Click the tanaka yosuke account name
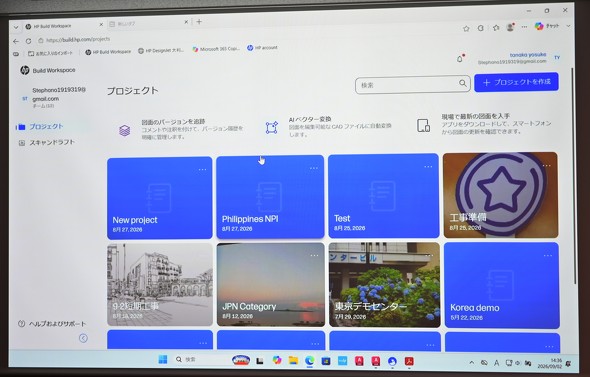The image size is (590, 377). click(x=528, y=55)
